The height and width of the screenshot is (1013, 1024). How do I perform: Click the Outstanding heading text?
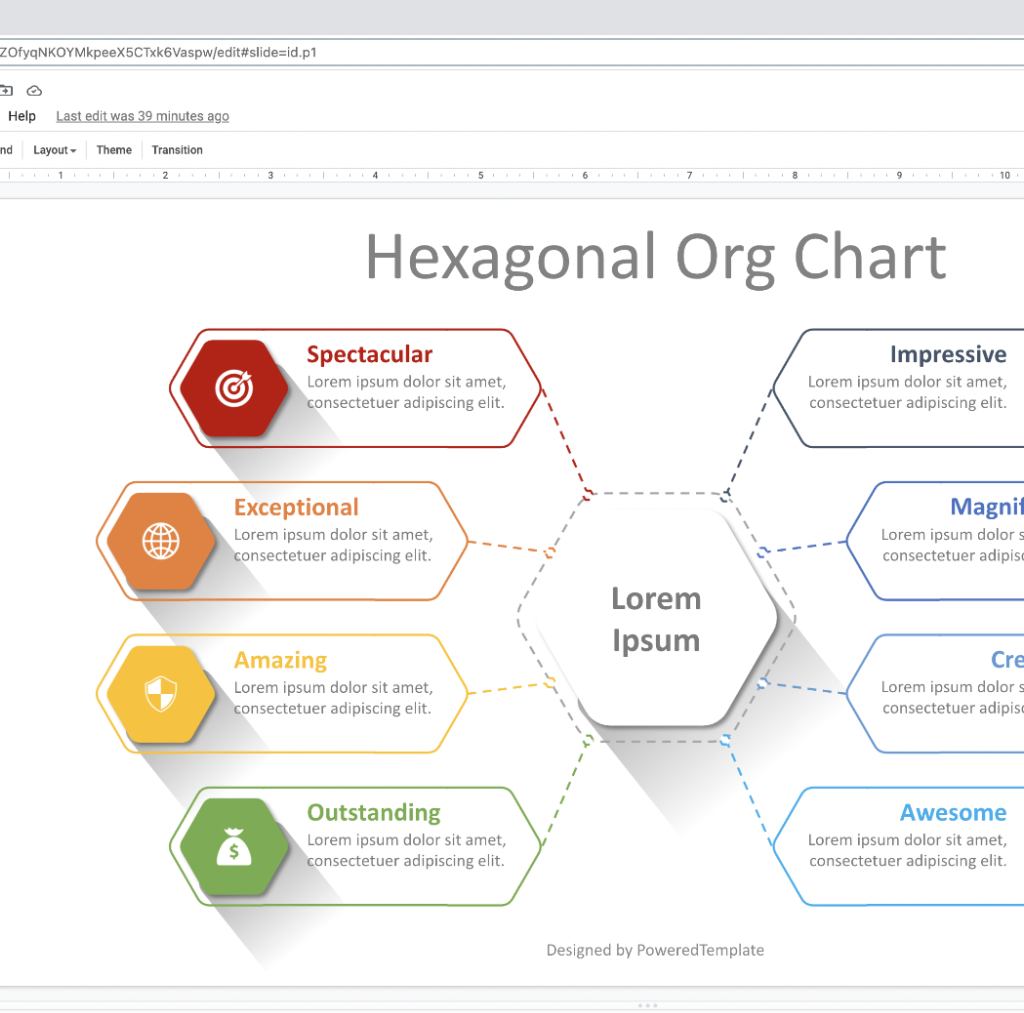tap(373, 812)
